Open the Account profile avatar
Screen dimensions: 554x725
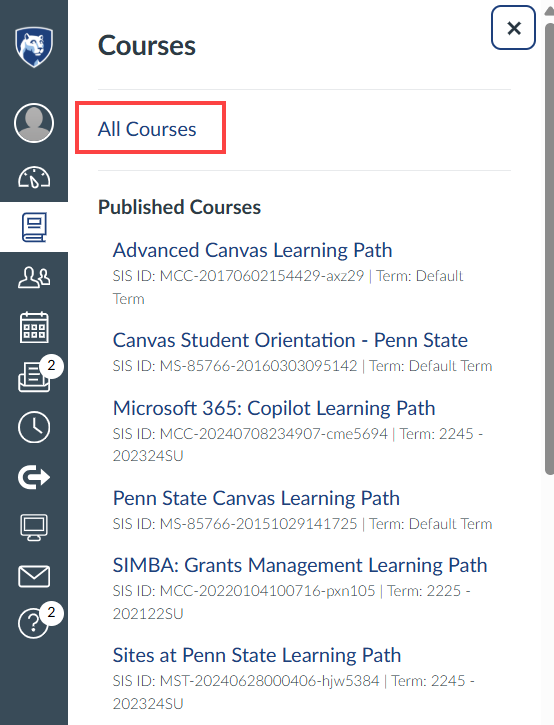pyautogui.click(x=34, y=123)
